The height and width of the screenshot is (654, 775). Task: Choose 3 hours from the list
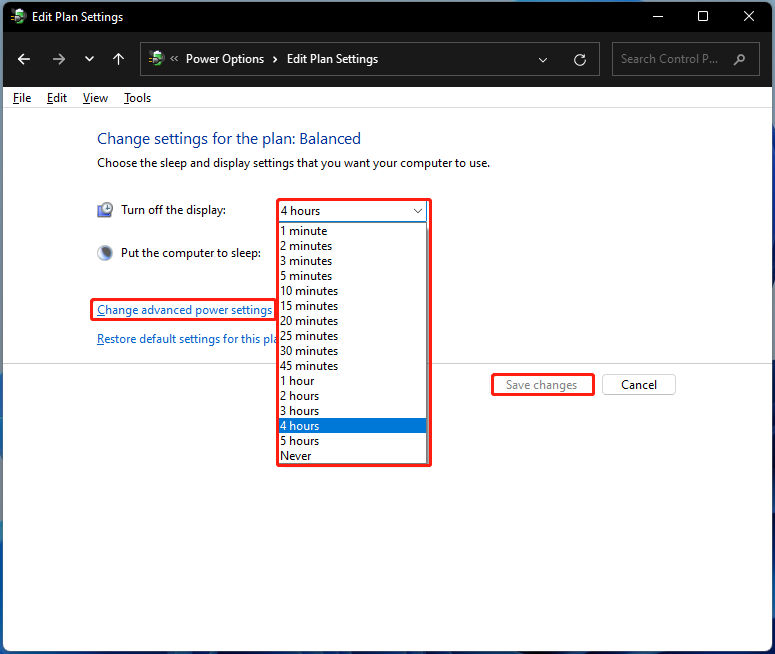pos(353,411)
